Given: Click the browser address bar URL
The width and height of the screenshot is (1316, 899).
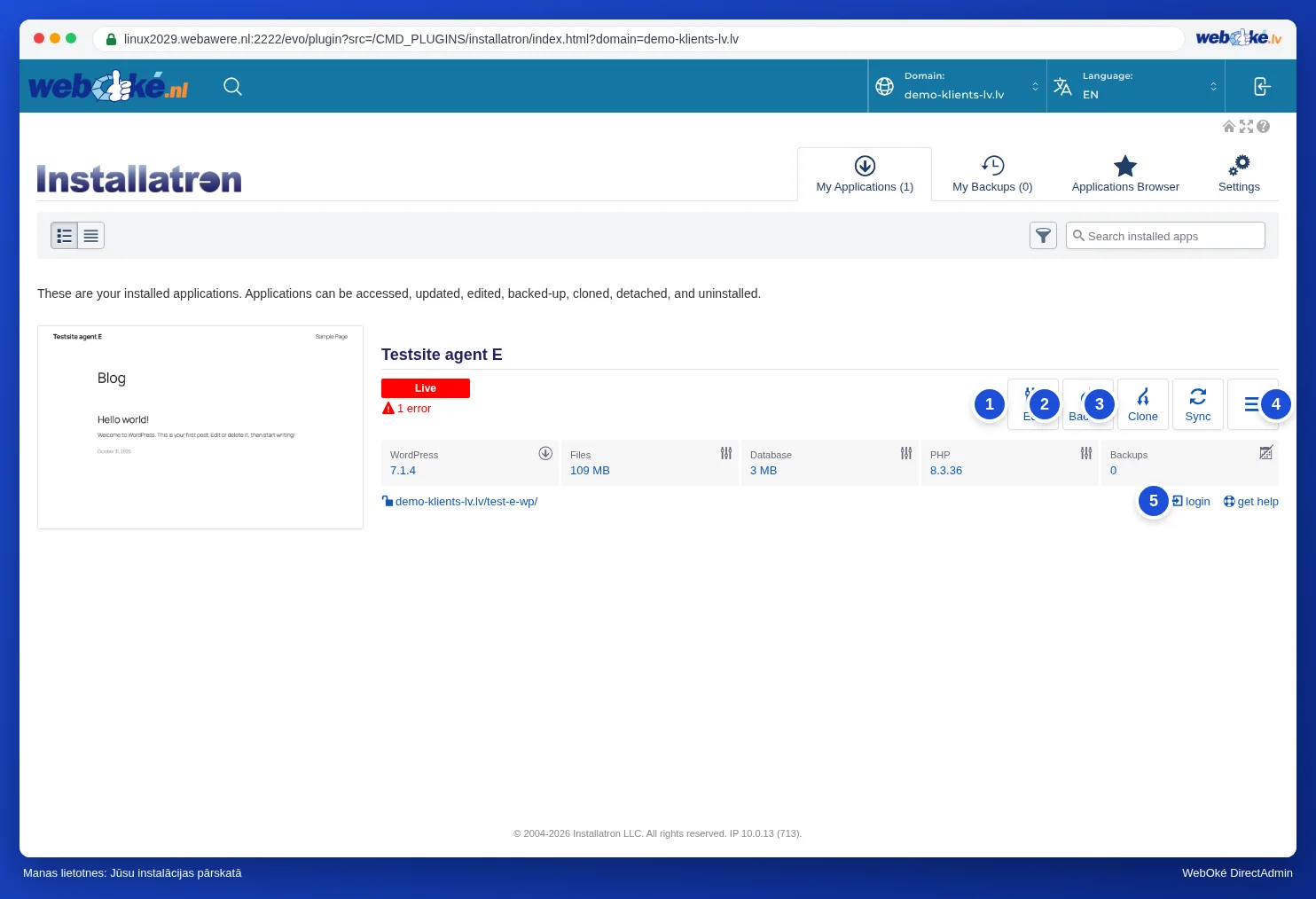Looking at the screenshot, I should [431, 39].
